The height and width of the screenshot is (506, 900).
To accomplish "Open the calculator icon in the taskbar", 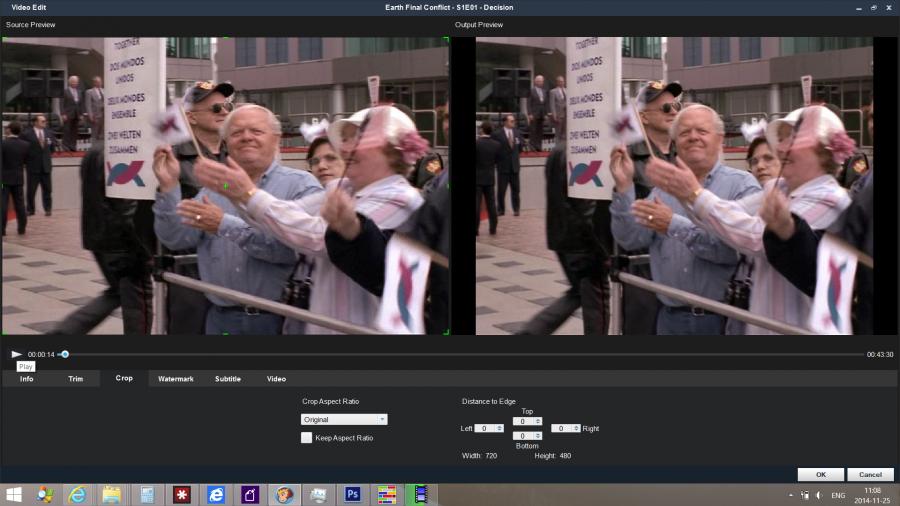I will coord(147,494).
